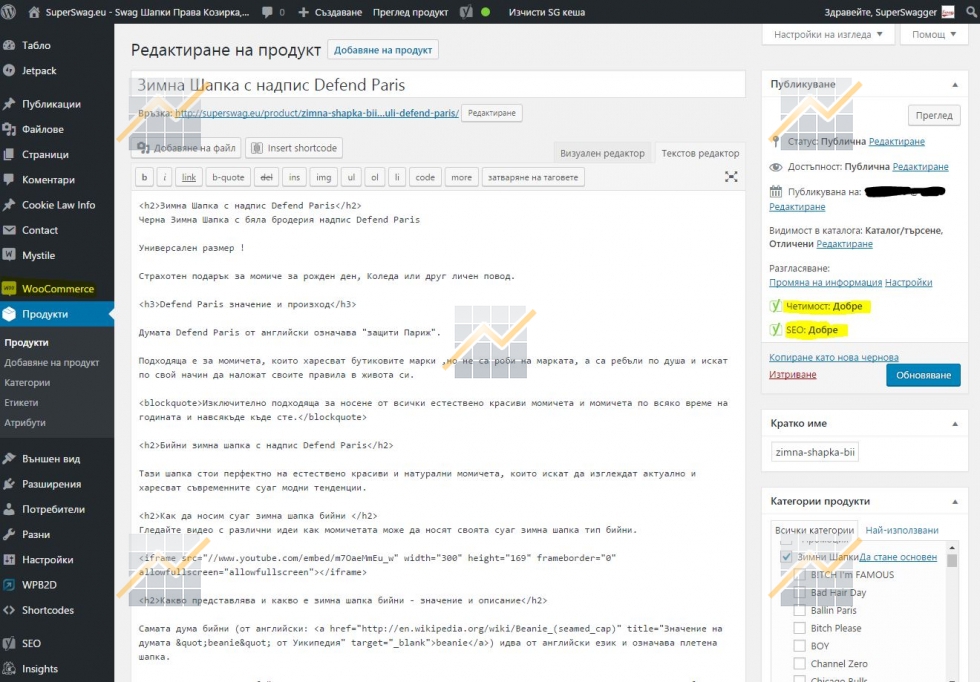Open the WordPress logo menu
Viewport: 980px width, 682px height.
coord(9,12)
